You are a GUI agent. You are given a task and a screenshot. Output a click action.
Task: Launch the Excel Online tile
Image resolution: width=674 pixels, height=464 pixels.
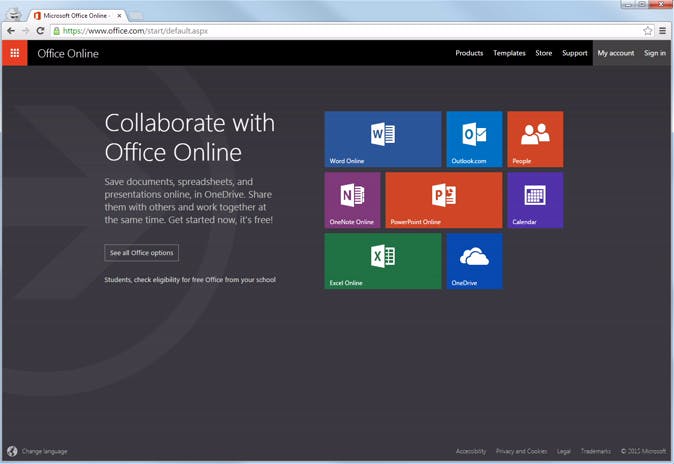click(383, 261)
